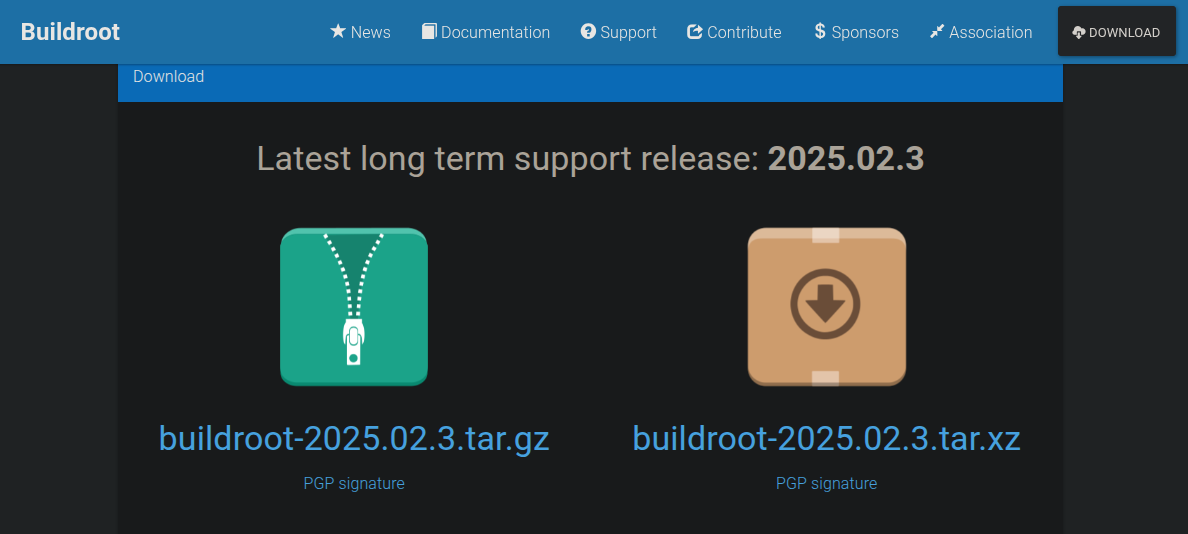Click the Association arrows icon
Image resolution: width=1188 pixels, height=534 pixels.
coord(937,32)
